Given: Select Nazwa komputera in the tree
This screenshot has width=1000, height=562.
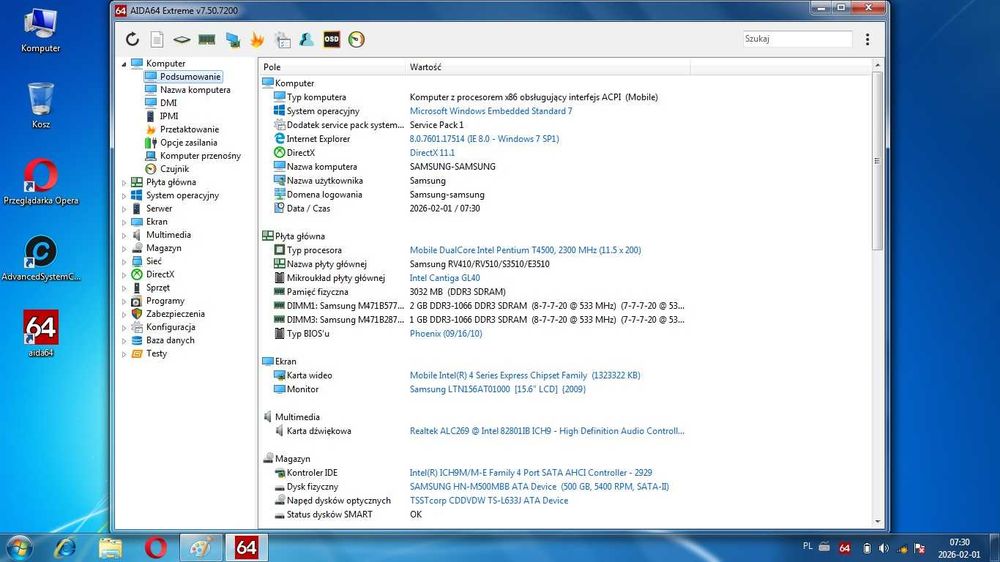Looking at the screenshot, I should click(x=195, y=90).
